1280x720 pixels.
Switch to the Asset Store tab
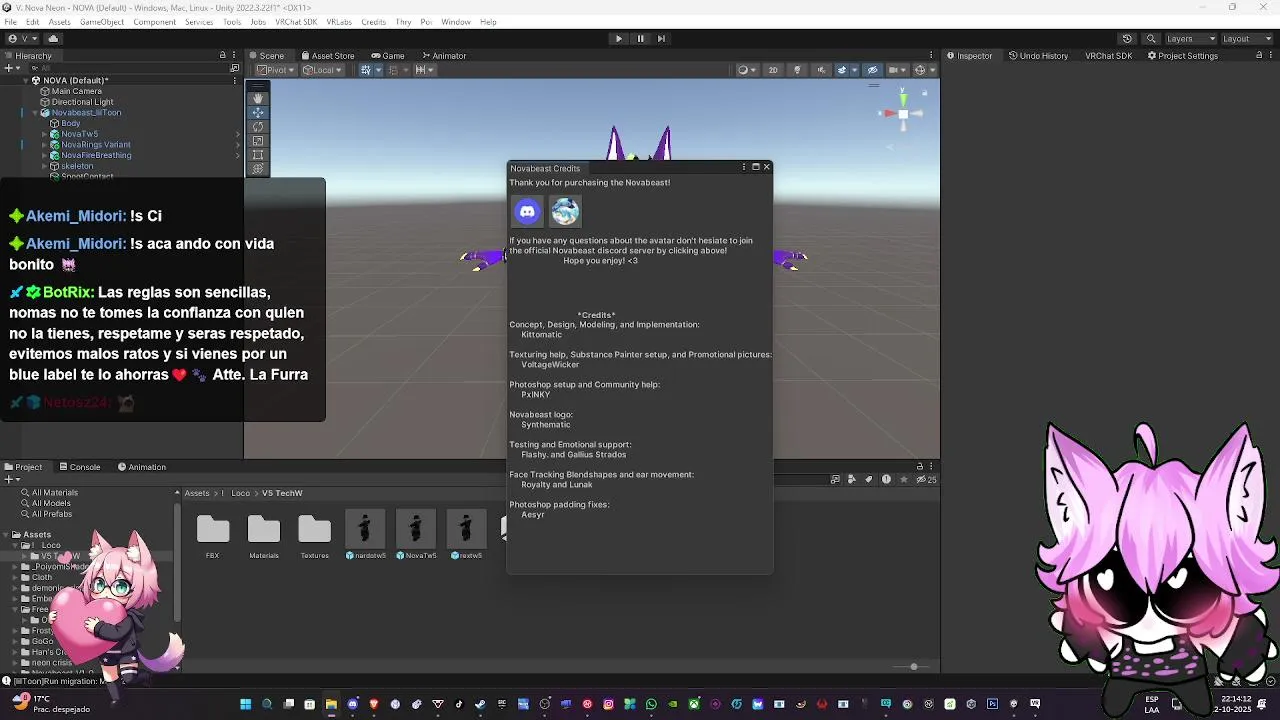click(327, 55)
